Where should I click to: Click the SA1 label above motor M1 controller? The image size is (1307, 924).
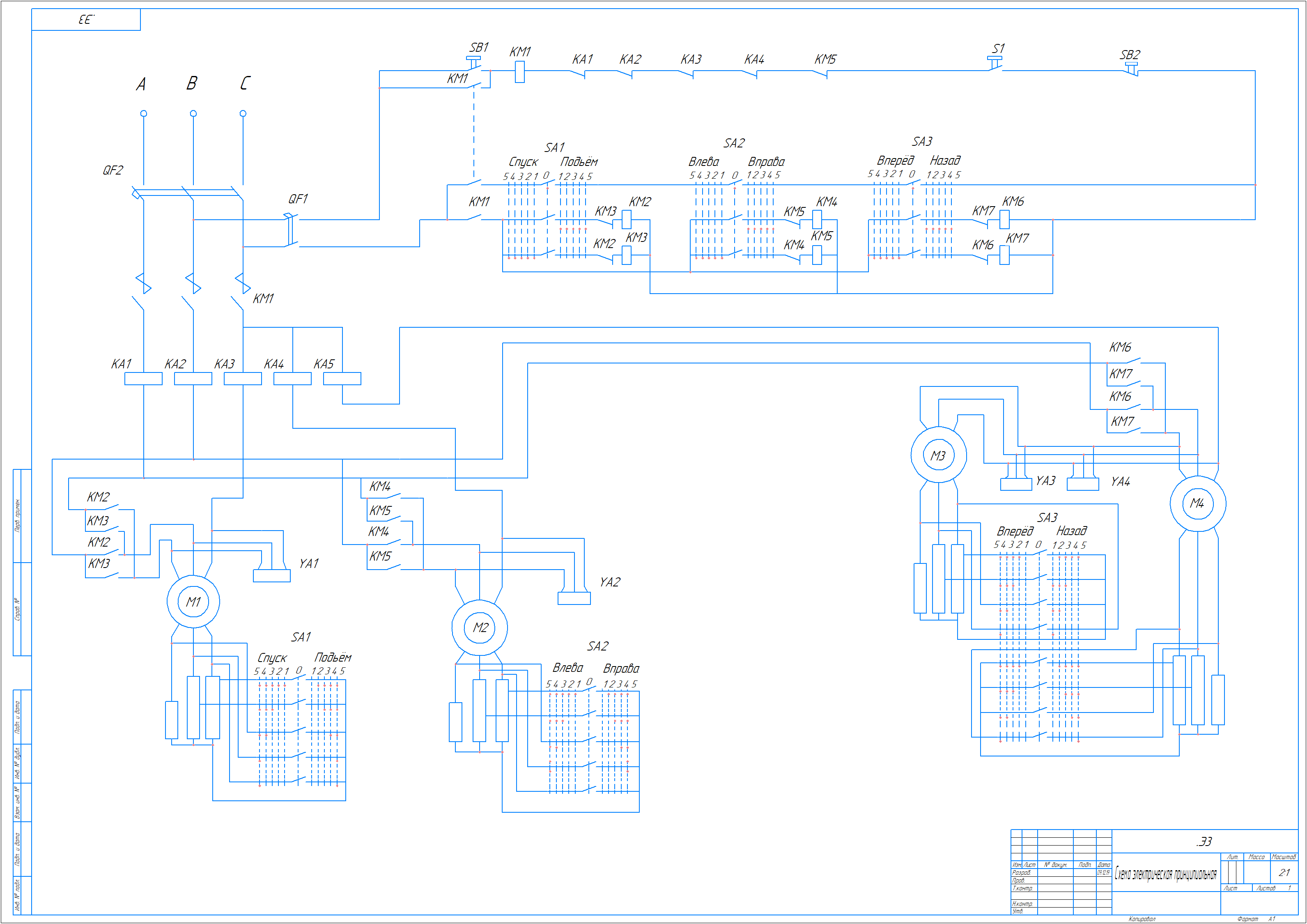click(301, 637)
